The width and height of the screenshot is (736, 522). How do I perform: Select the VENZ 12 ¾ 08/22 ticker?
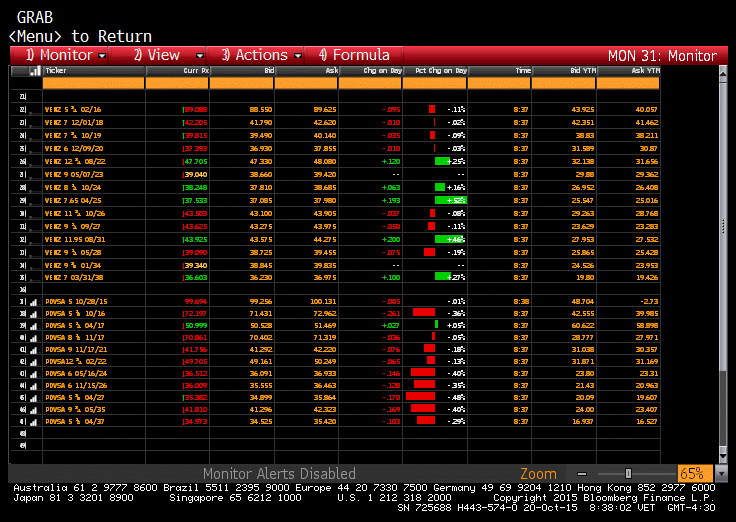click(x=75, y=161)
